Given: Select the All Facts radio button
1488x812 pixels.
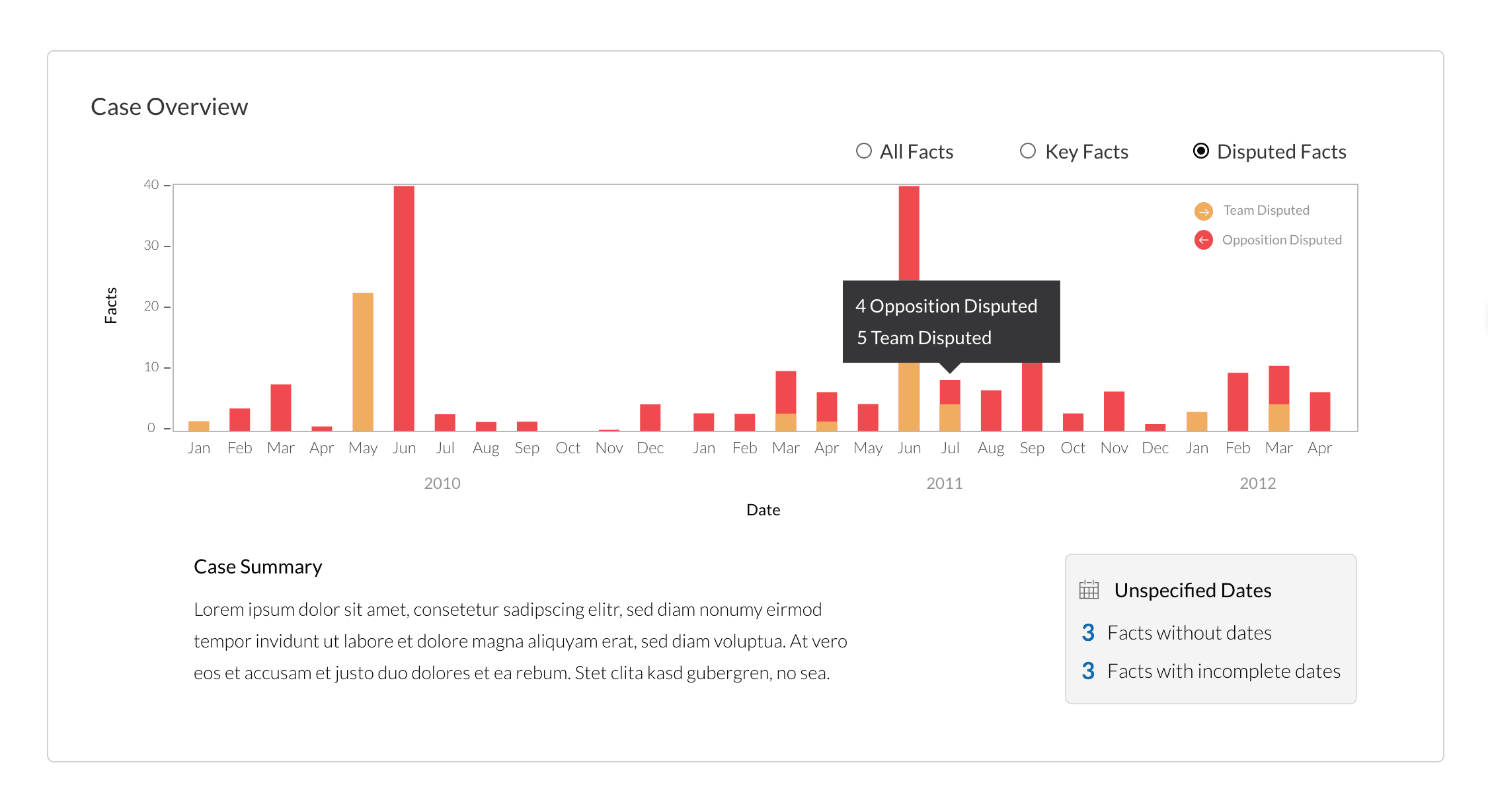Looking at the screenshot, I should coord(863,151).
